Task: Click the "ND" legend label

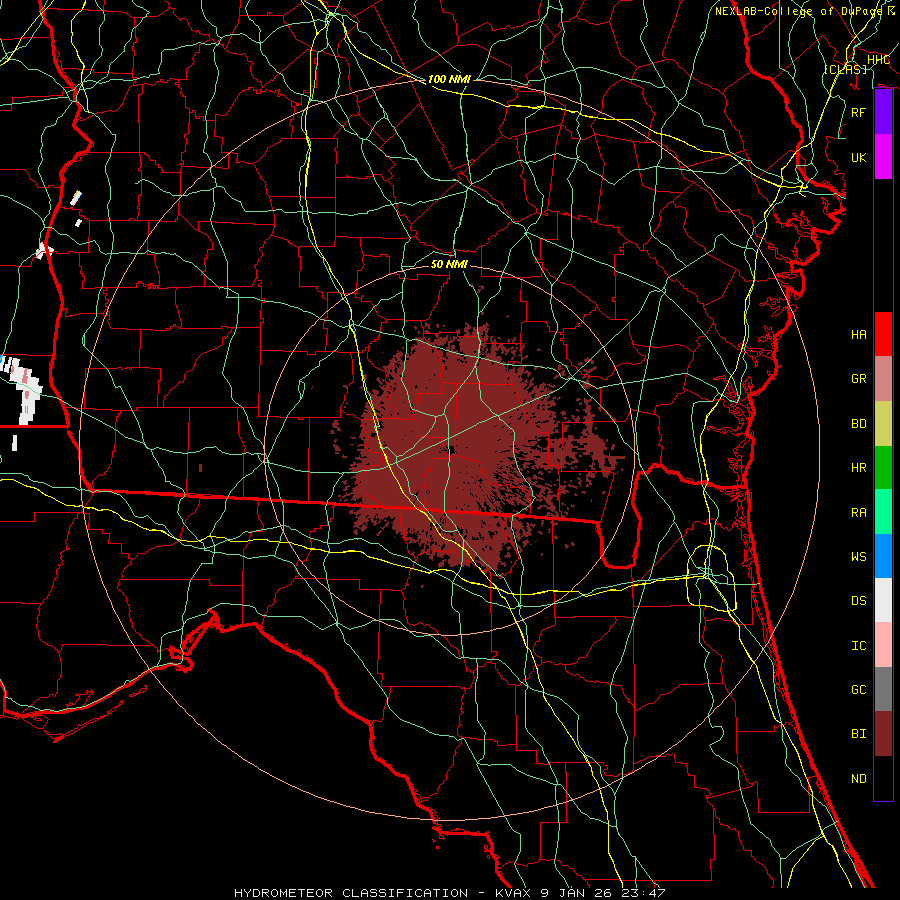Action: tap(859, 778)
